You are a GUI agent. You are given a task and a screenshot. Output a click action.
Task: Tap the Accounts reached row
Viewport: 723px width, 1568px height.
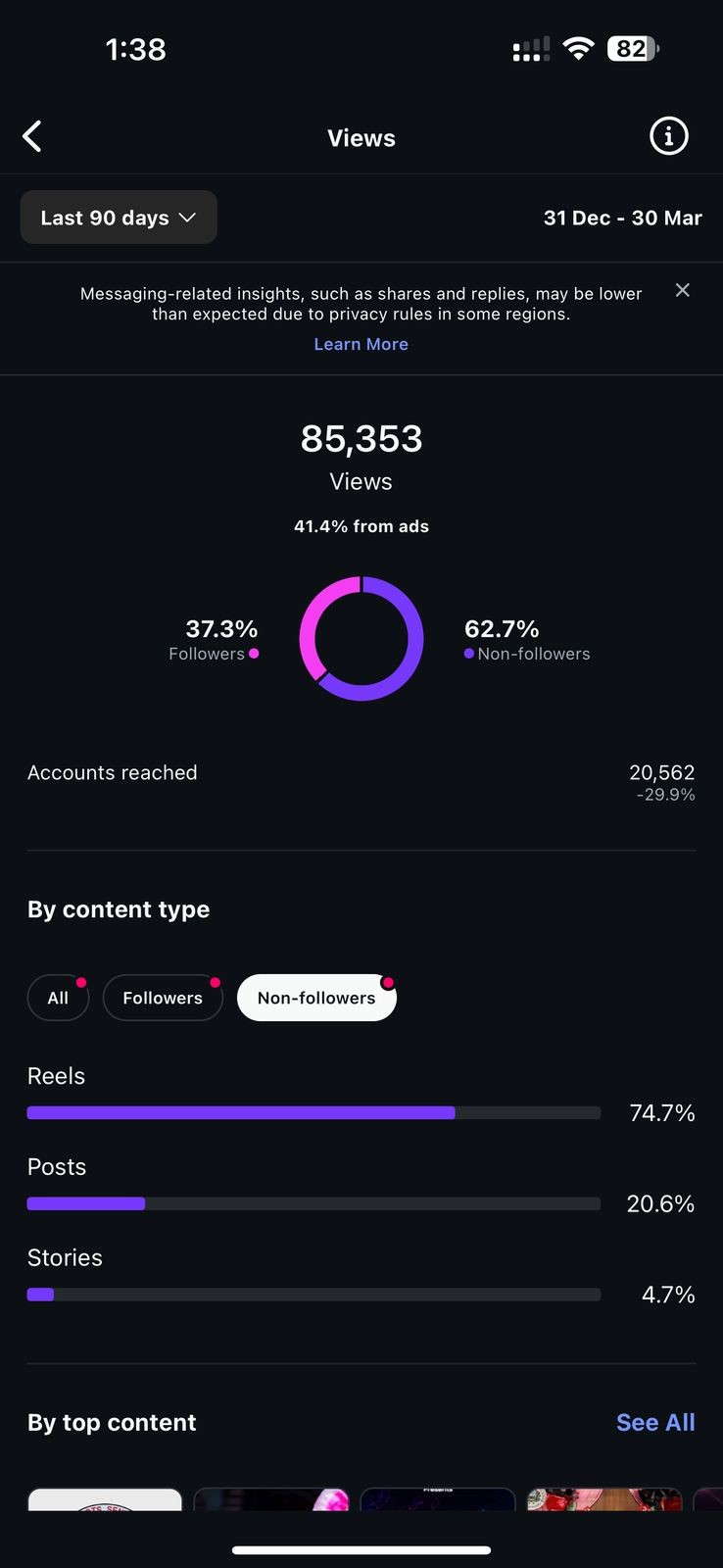[361, 782]
